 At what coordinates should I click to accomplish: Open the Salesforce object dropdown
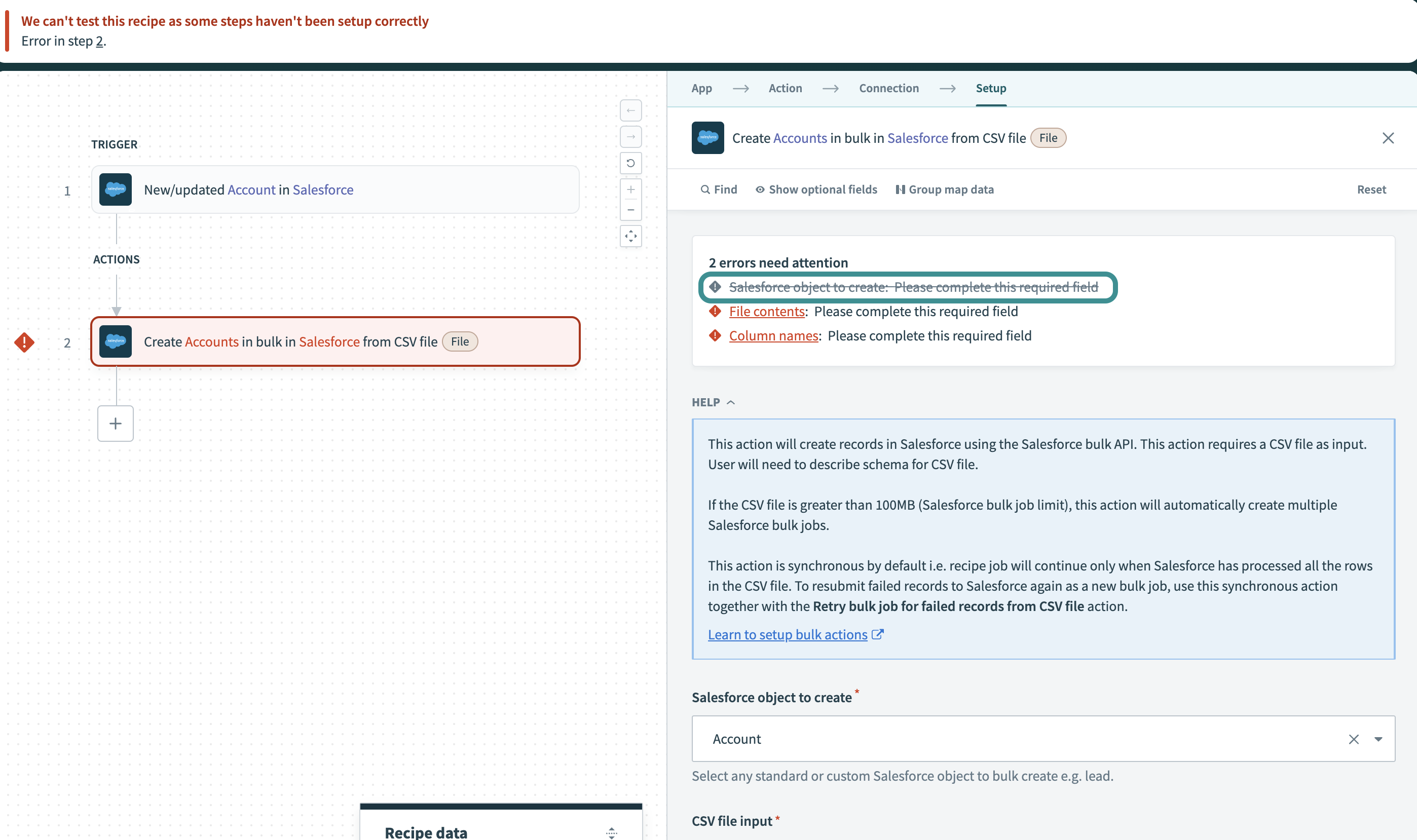(x=1378, y=738)
